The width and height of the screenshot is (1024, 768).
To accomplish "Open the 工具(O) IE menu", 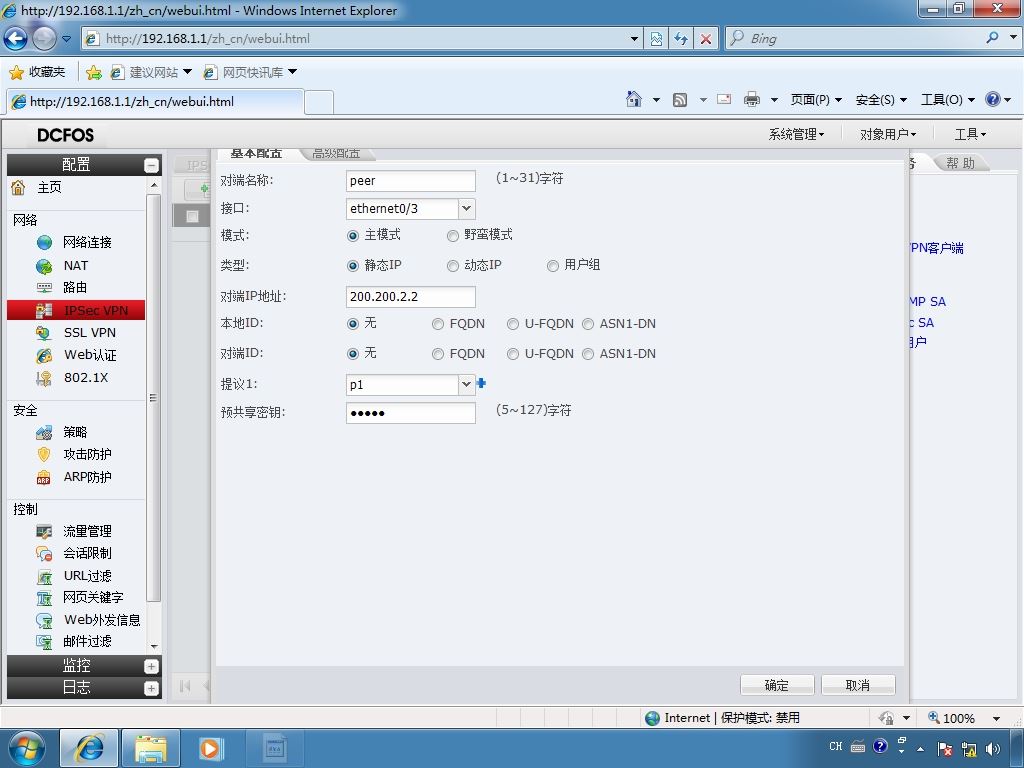I will coord(948,100).
